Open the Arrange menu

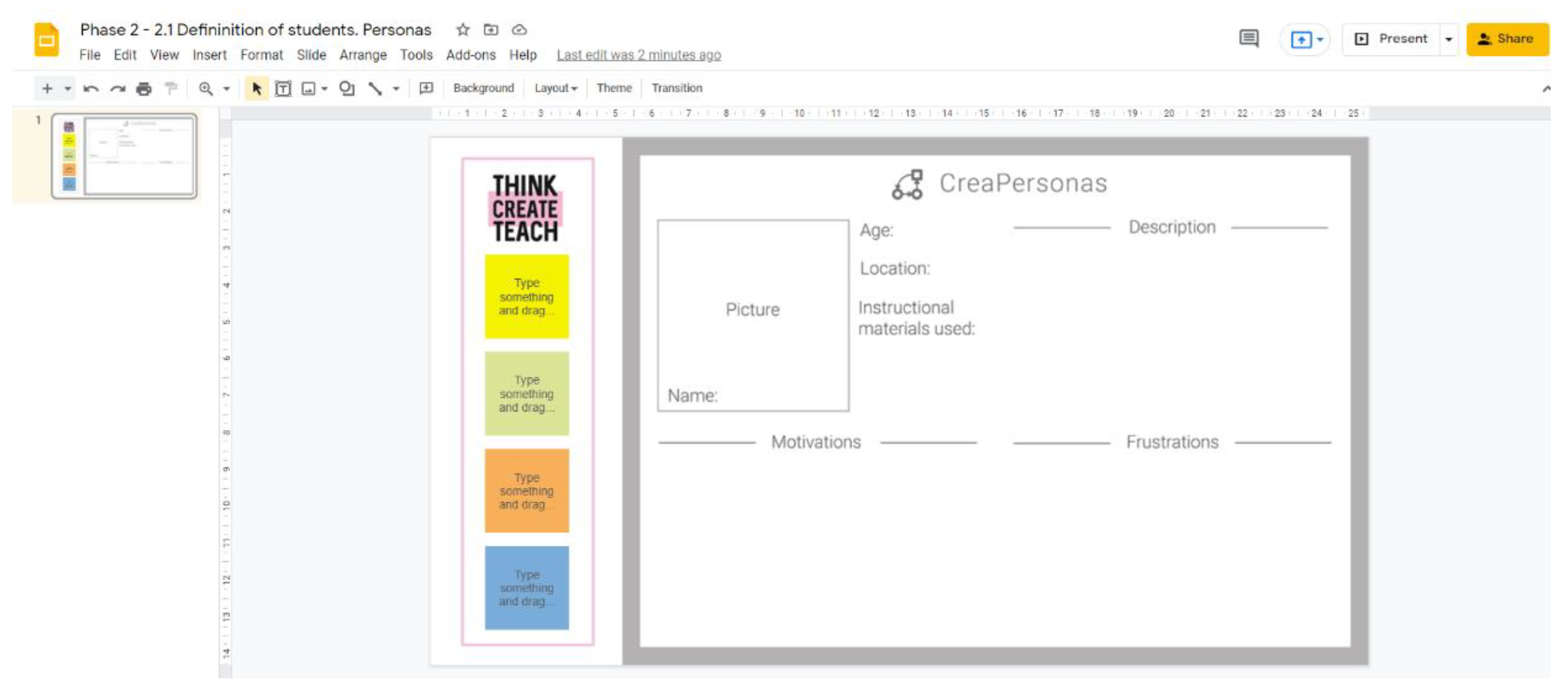pos(363,55)
